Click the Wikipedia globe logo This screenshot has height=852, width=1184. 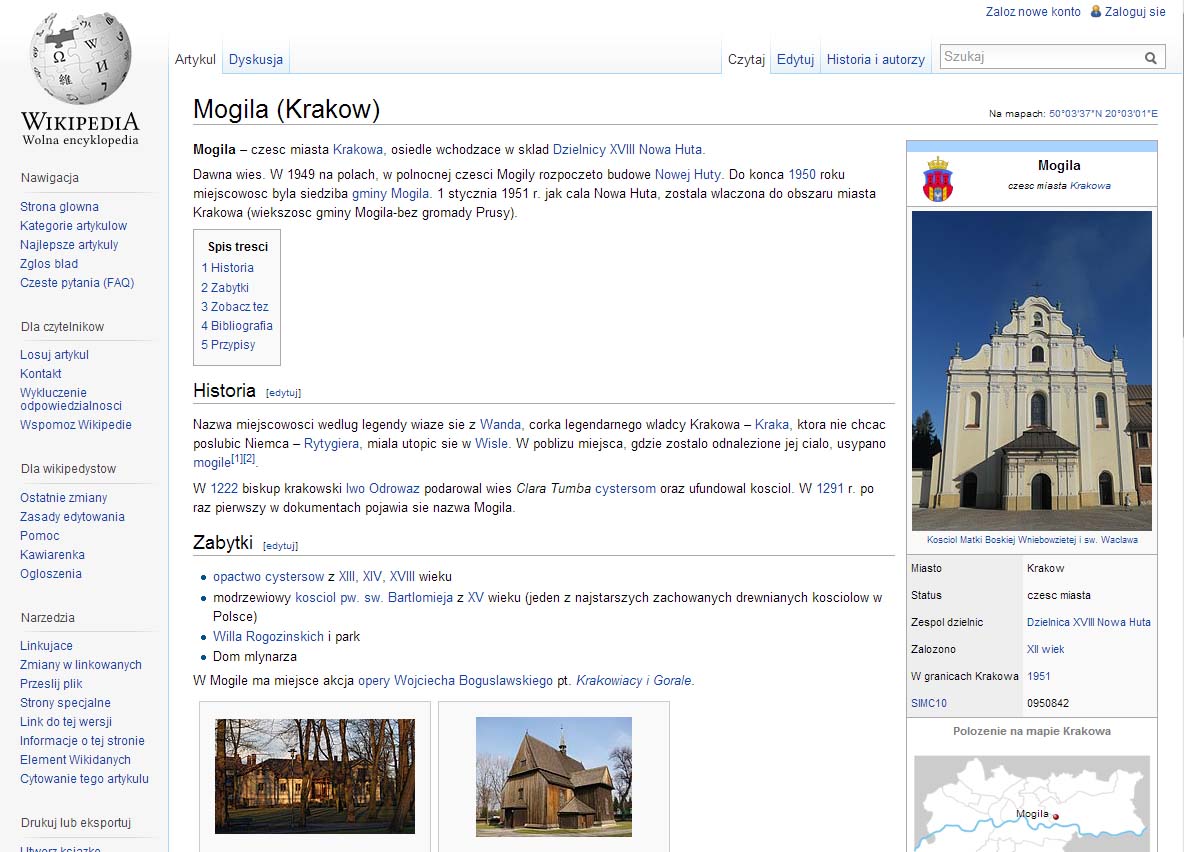point(80,58)
